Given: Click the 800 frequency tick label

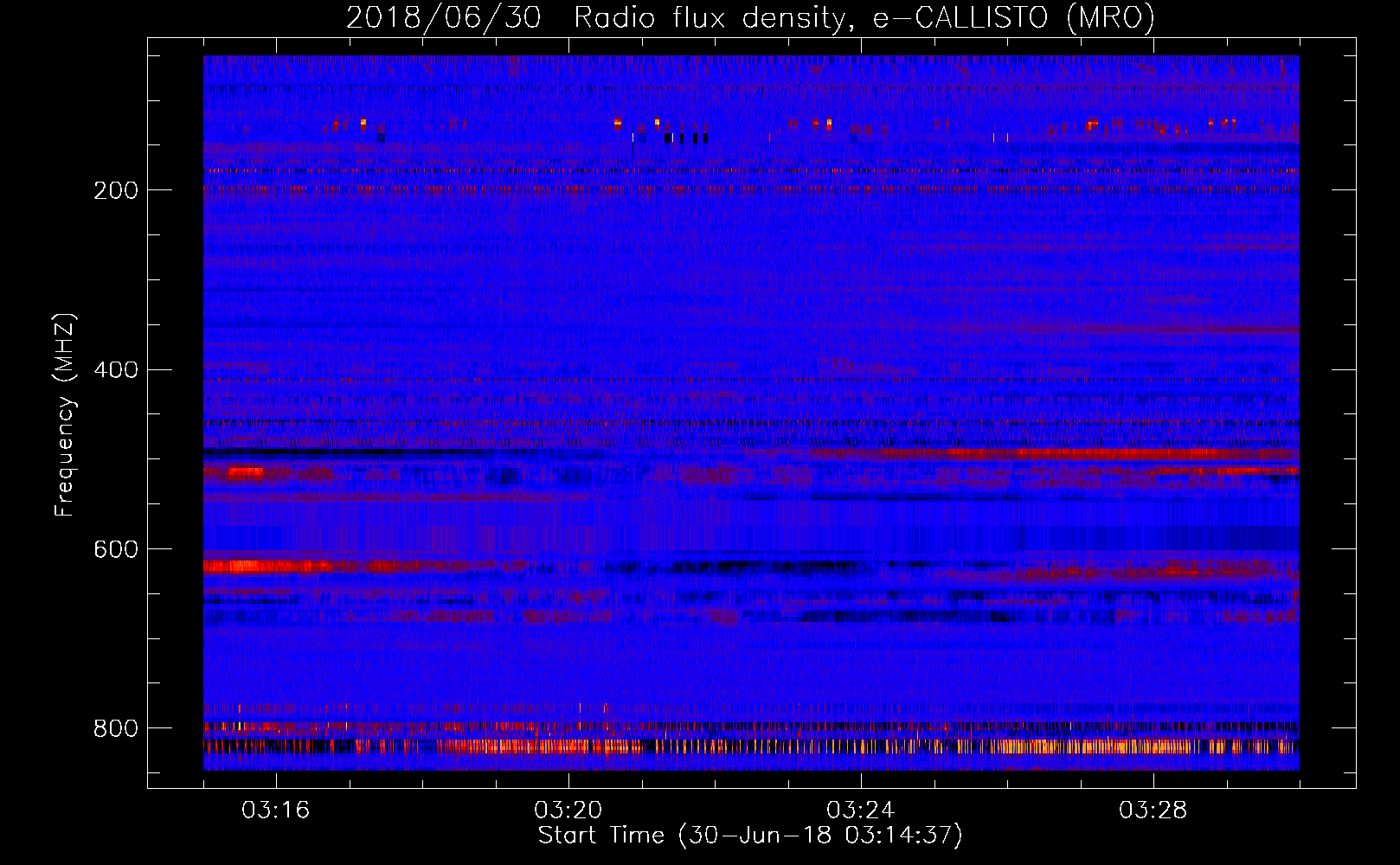Looking at the screenshot, I should (x=115, y=728).
